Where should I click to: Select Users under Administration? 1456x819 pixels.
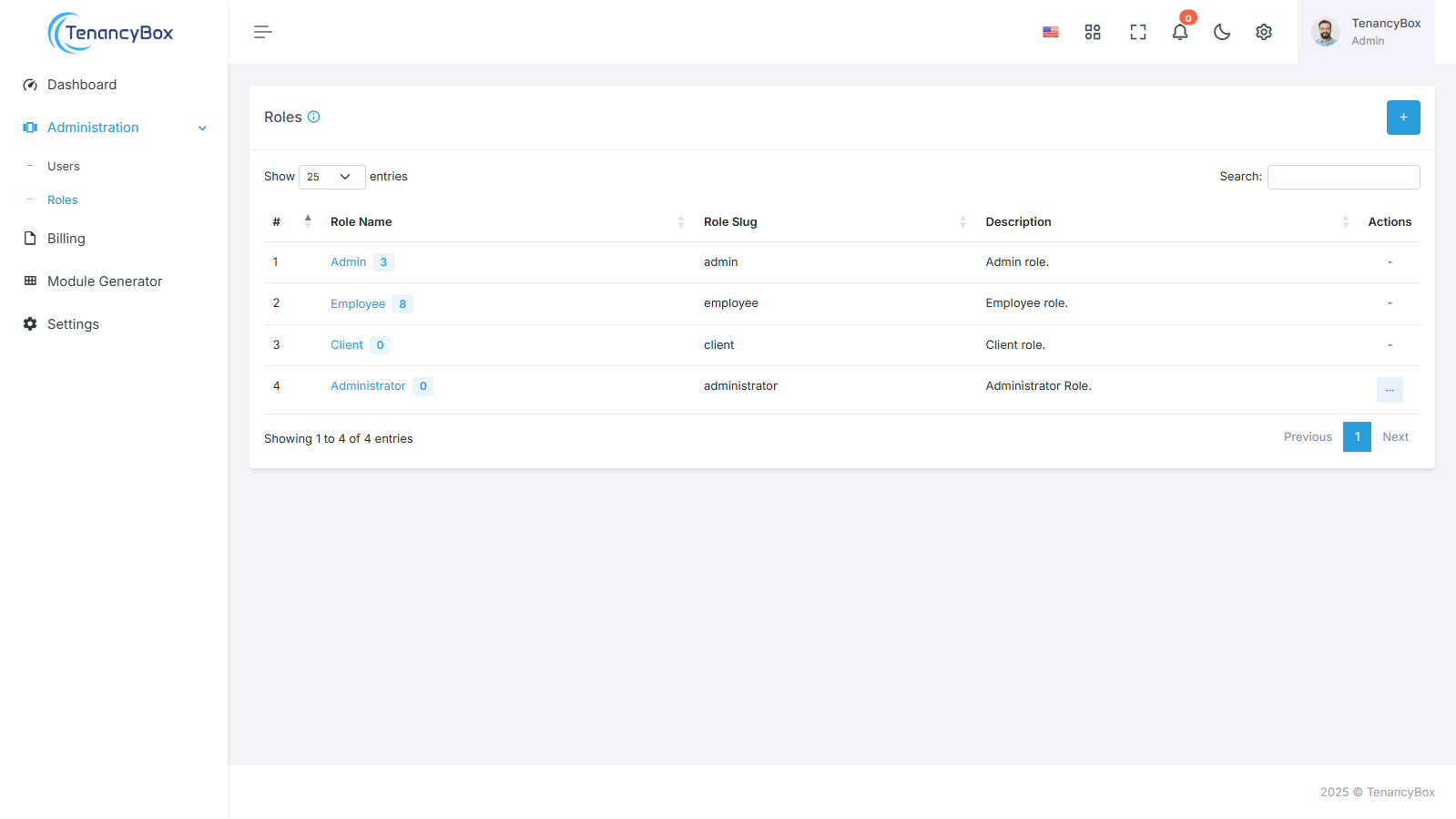[x=64, y=167]
